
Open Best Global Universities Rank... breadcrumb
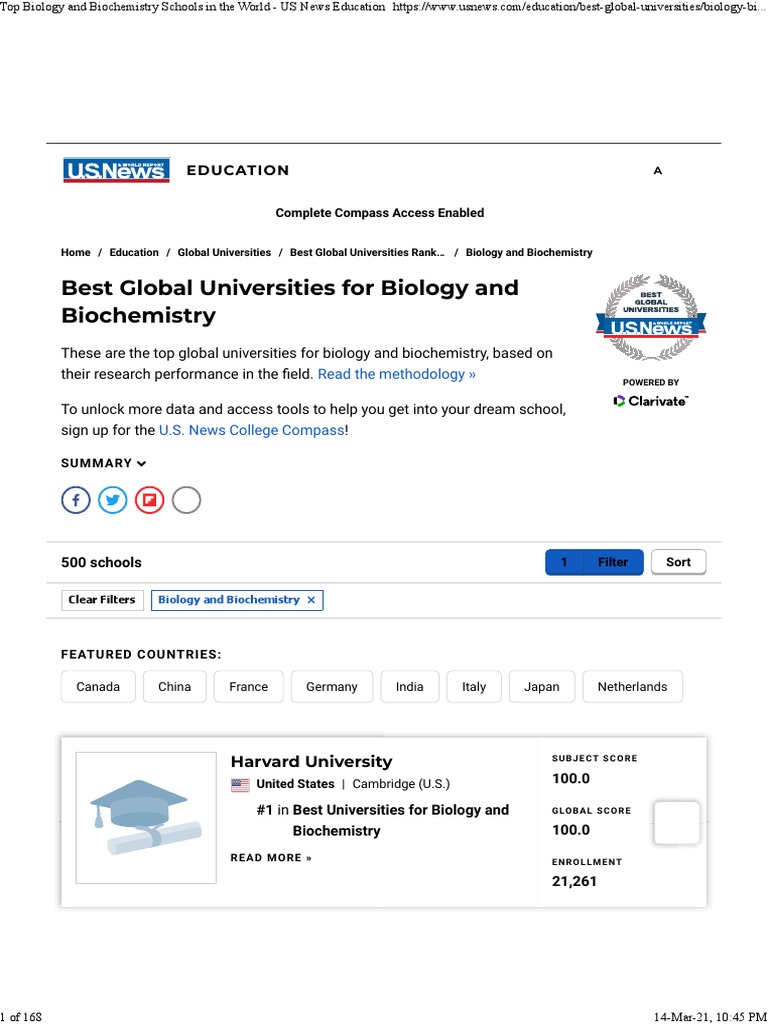367,253
